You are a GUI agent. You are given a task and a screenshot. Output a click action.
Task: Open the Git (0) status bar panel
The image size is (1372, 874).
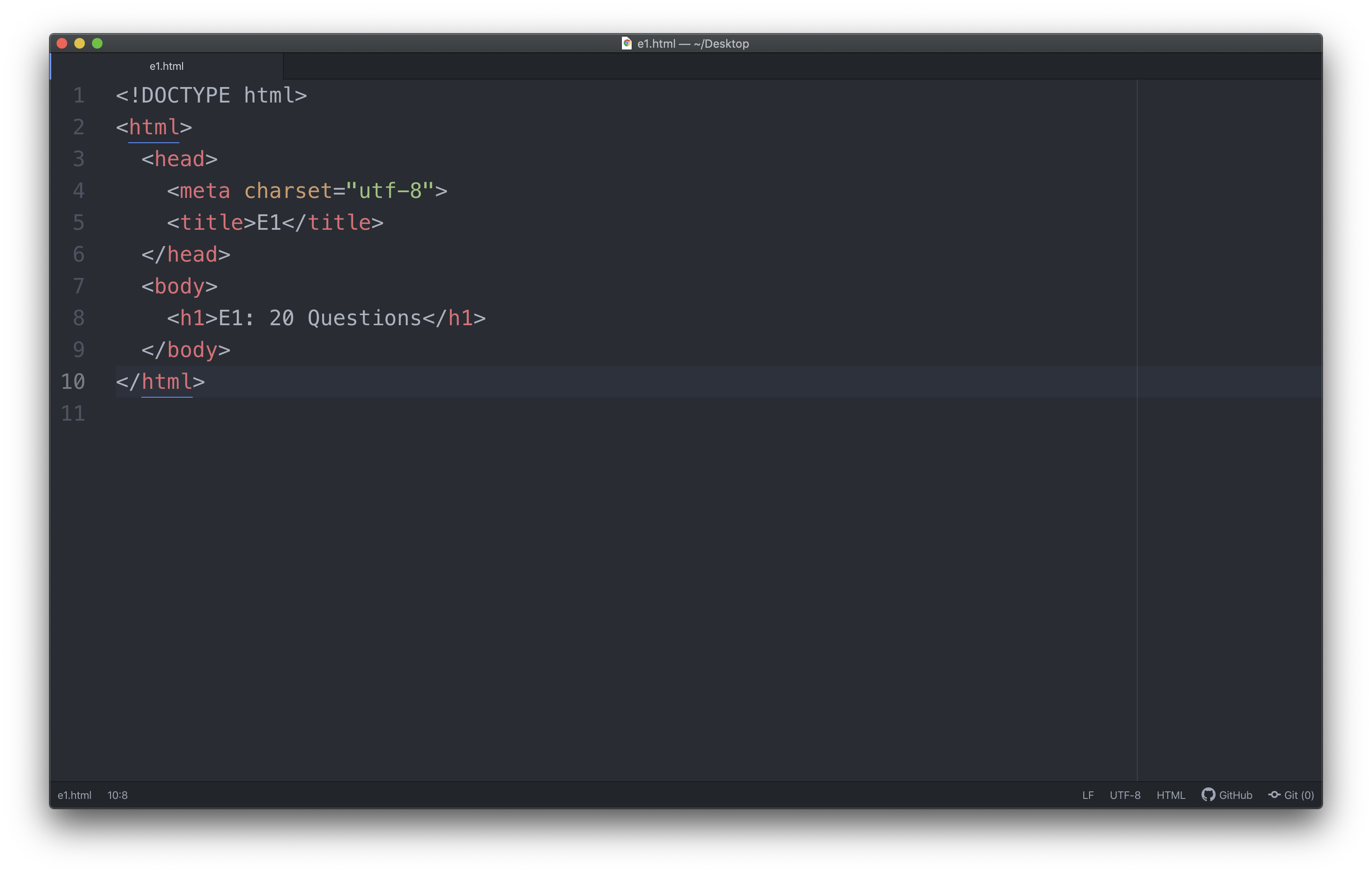pos(1291,795)
